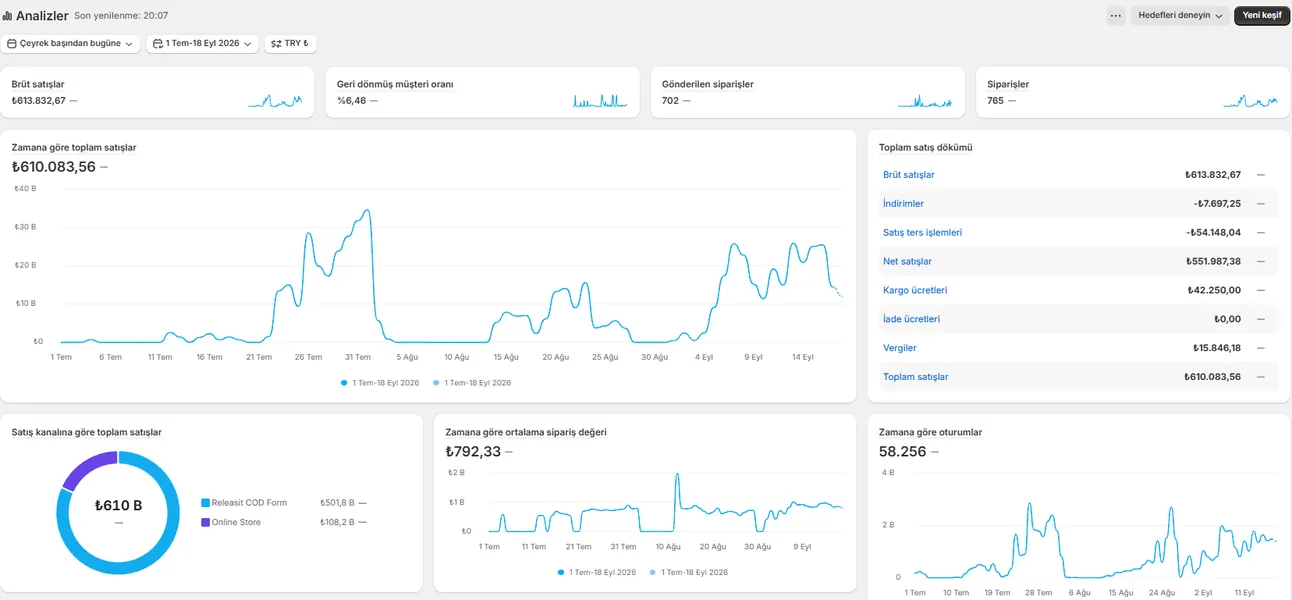Click the purple segment of the donut chart
Screen dimensions: 1292x600
point(88,468)
